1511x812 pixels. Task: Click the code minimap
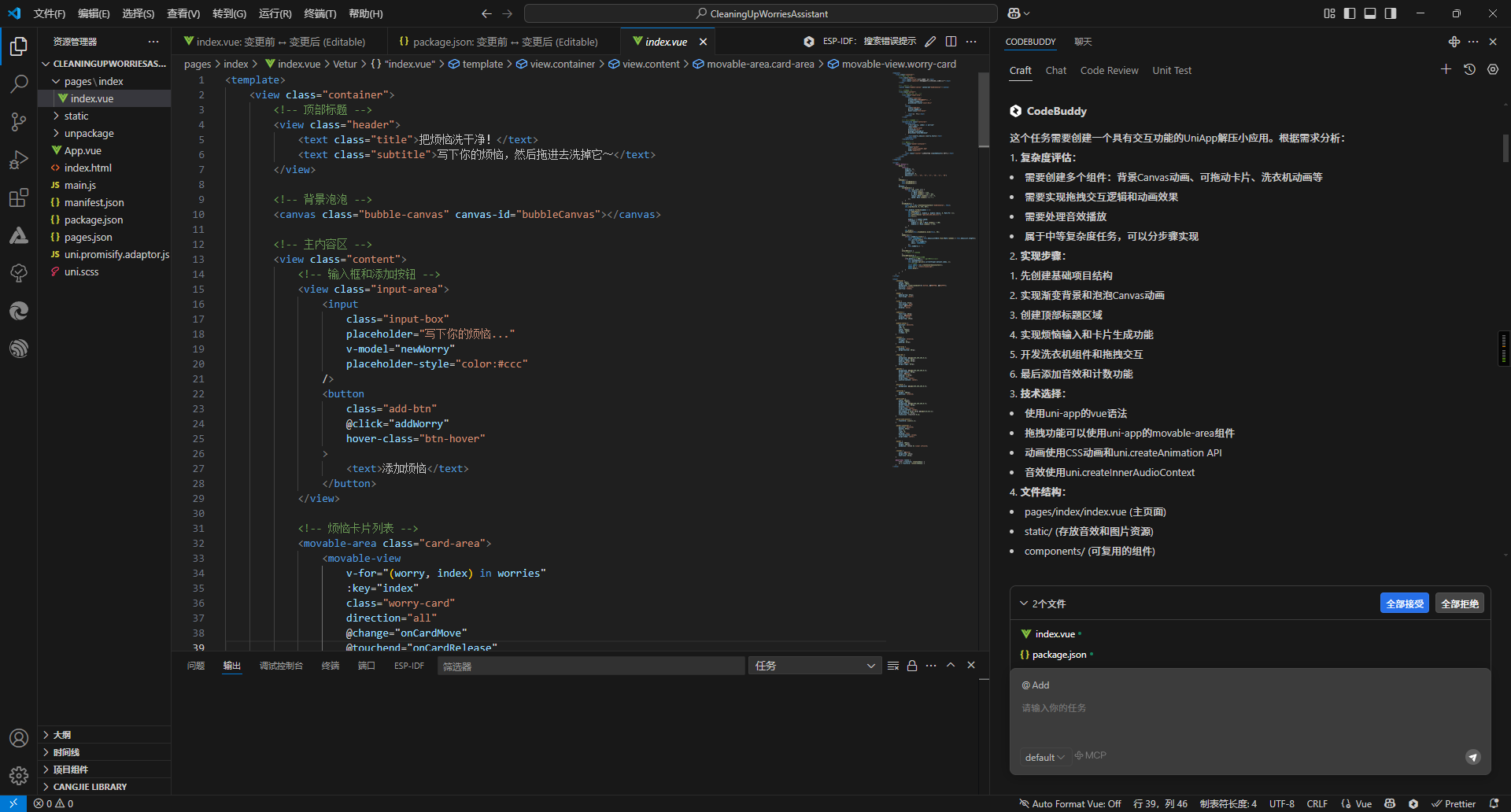(x=934, y=271)
